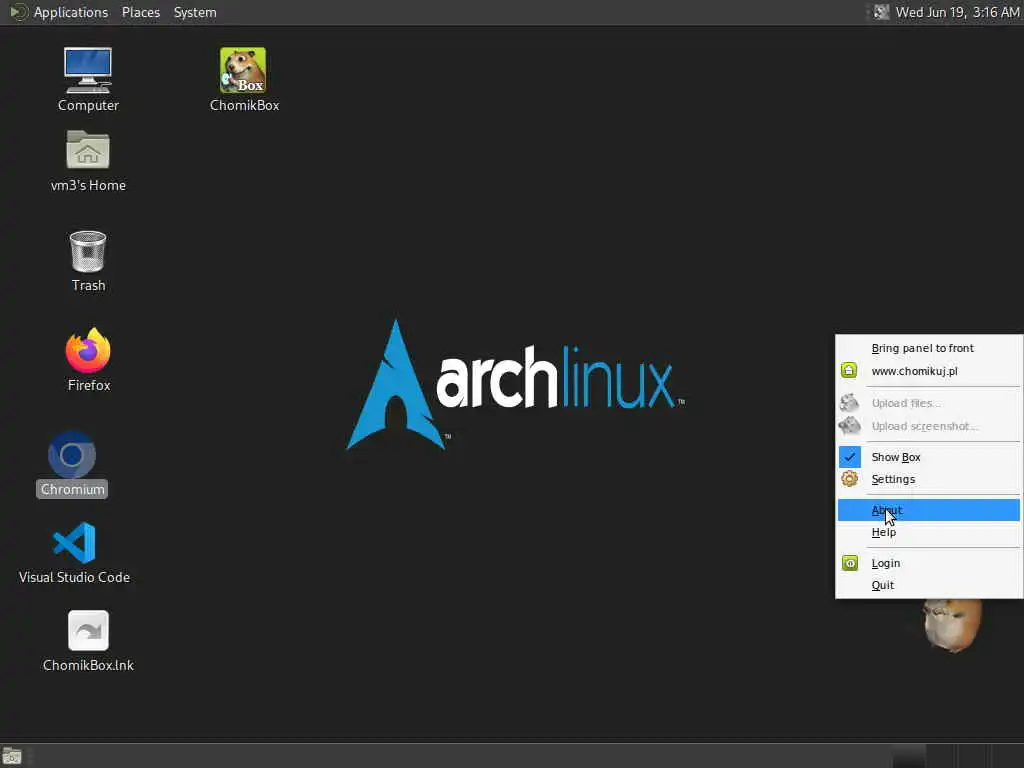The height and width of the screenshot is (768, 1024).
Task: Click the show desktop icon in bottom panel
Action: (12, 756)
